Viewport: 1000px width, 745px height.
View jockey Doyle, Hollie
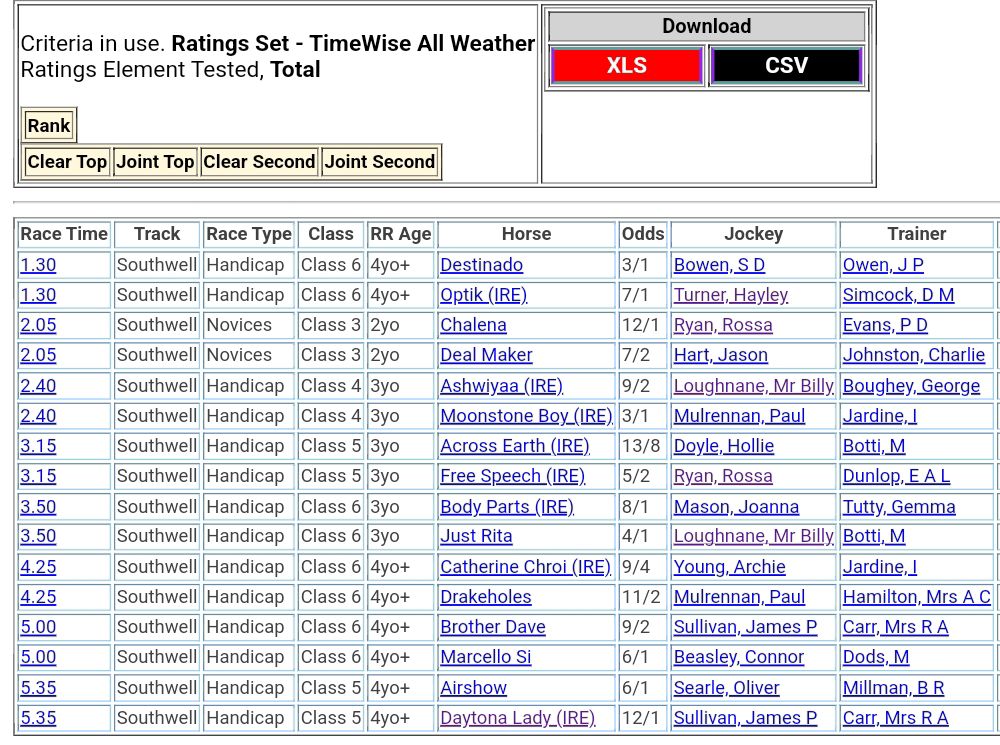pyautogui.click(x=723, y=446)
